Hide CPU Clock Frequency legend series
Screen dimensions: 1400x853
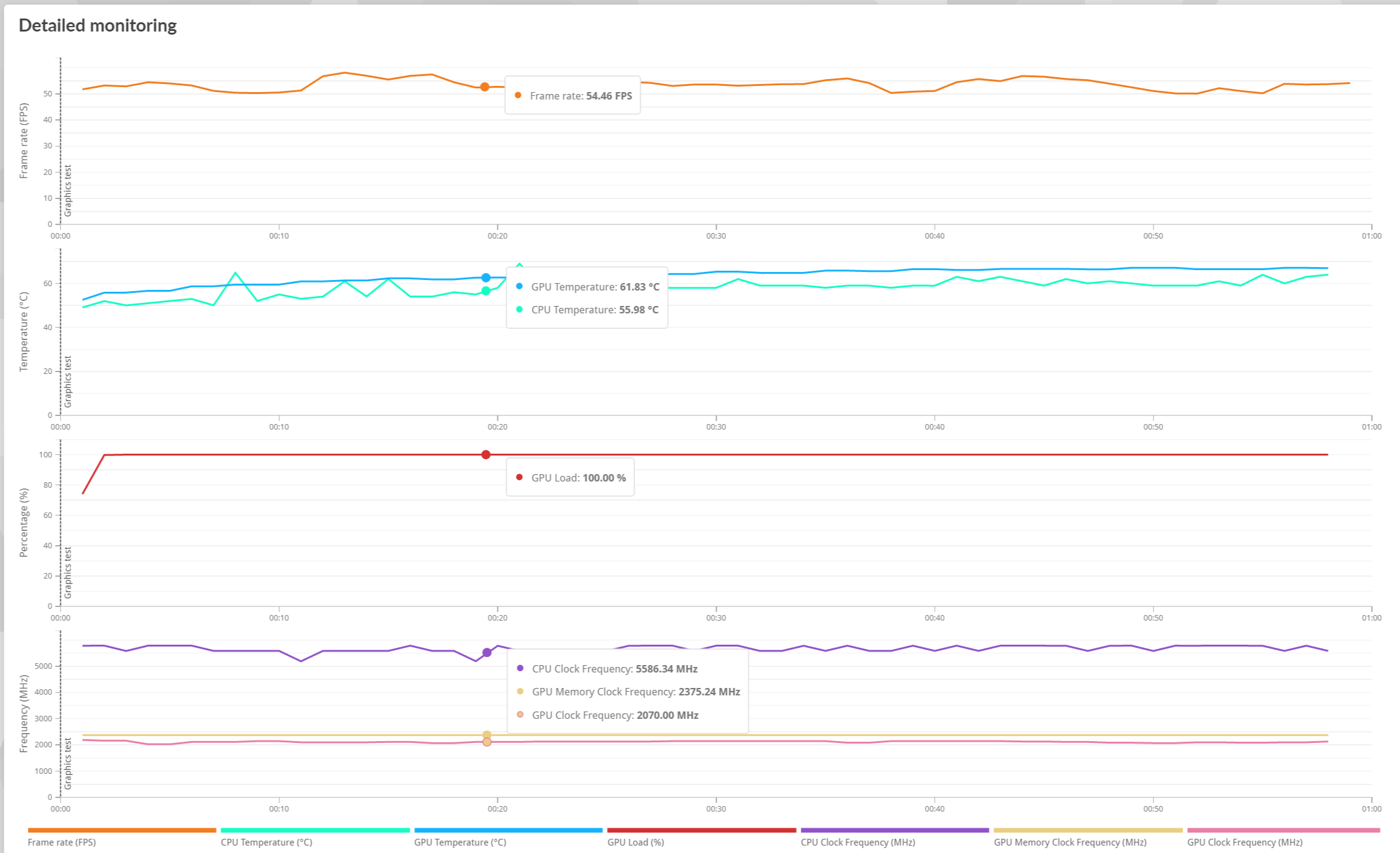tap(858, 842)
